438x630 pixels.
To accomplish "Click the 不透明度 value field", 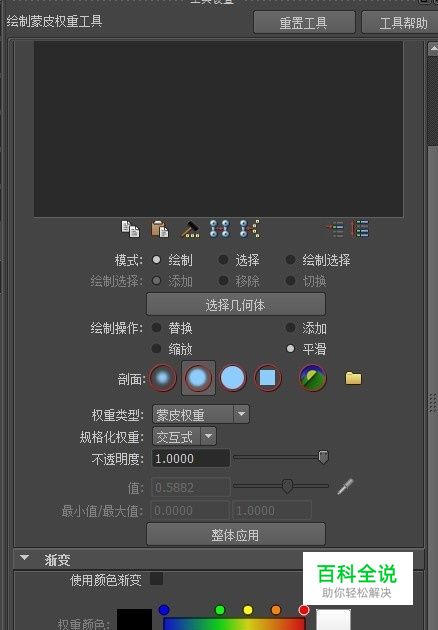I will (x=191, y=458).
